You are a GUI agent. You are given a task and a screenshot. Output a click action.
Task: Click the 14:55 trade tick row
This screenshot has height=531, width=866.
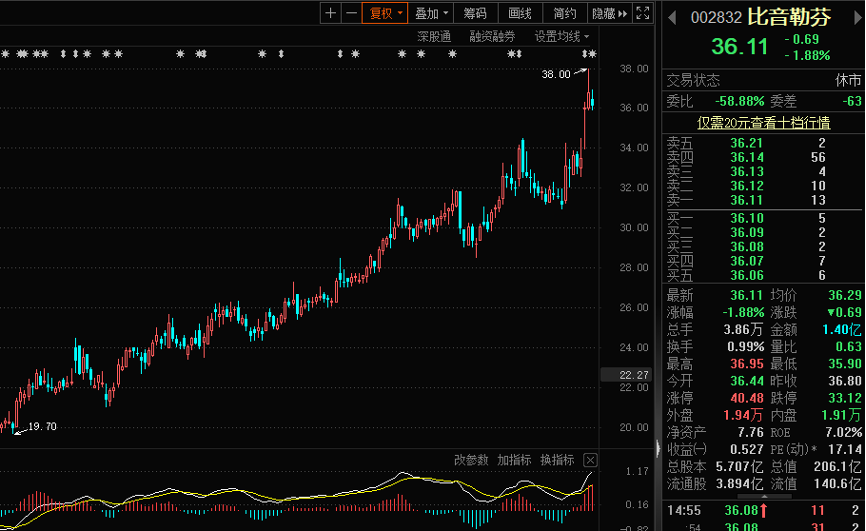763,511
